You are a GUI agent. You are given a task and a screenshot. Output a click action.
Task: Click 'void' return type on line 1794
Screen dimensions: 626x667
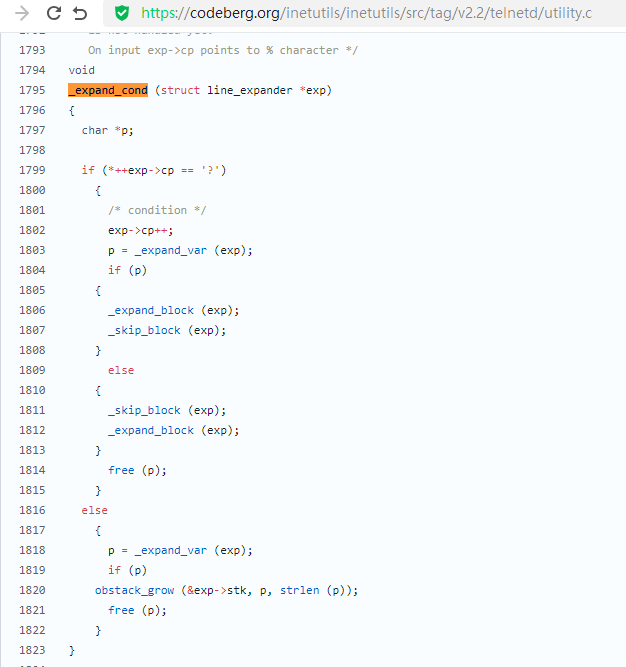[x=82, y=70]
